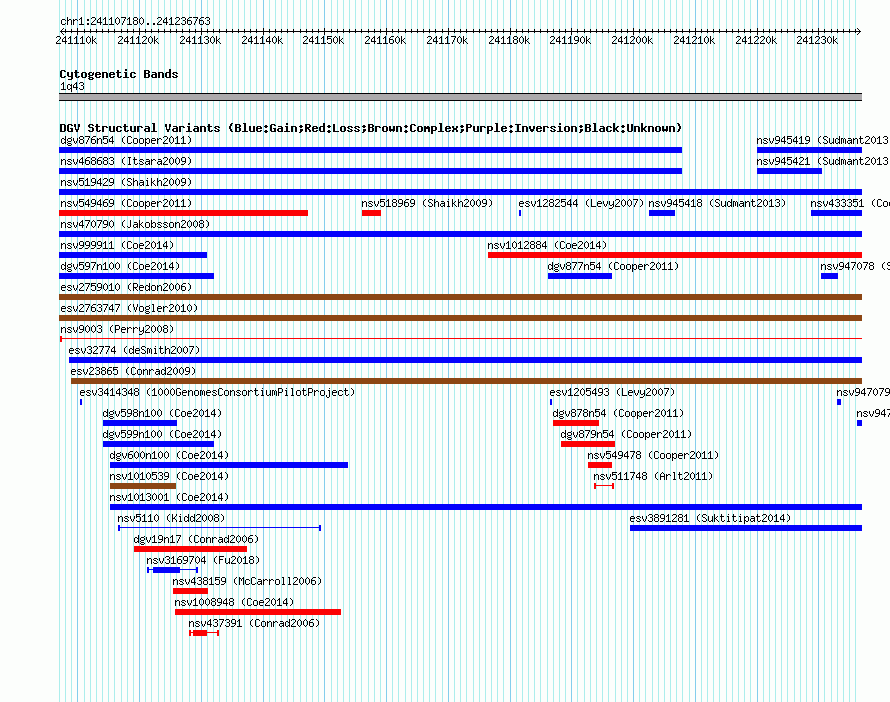This screenshot has width=890, height=702.
Task: Select the esv1205493 (Levy2007) label
Action: (612, 392)
